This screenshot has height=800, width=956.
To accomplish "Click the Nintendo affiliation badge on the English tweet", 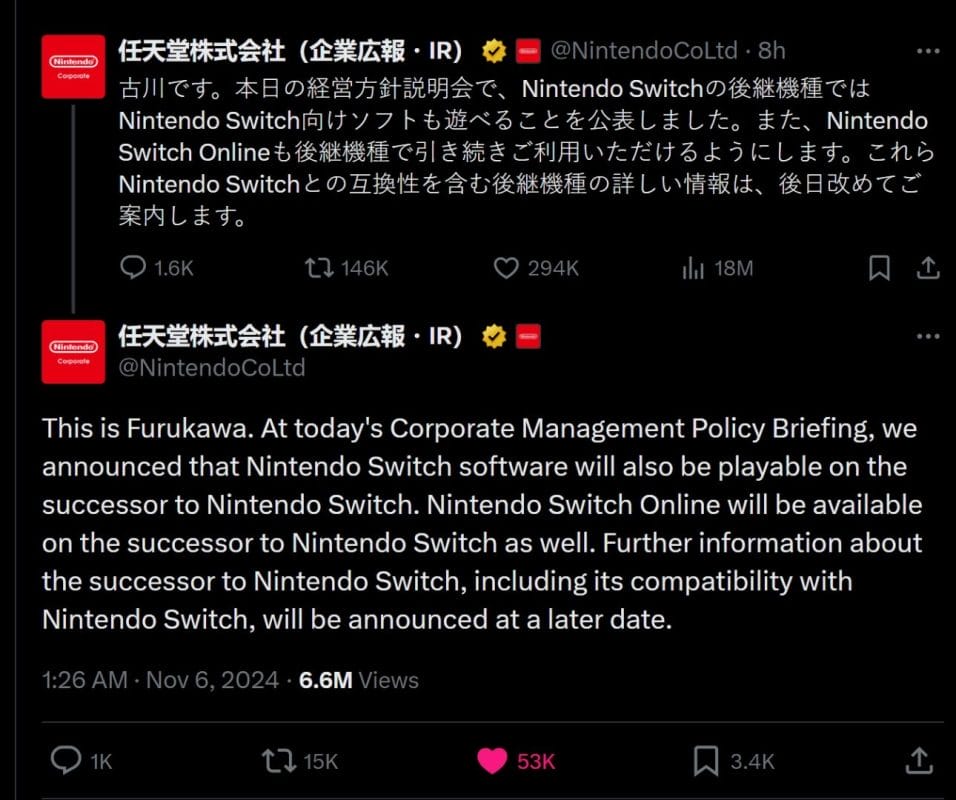I will click(528, 336).
